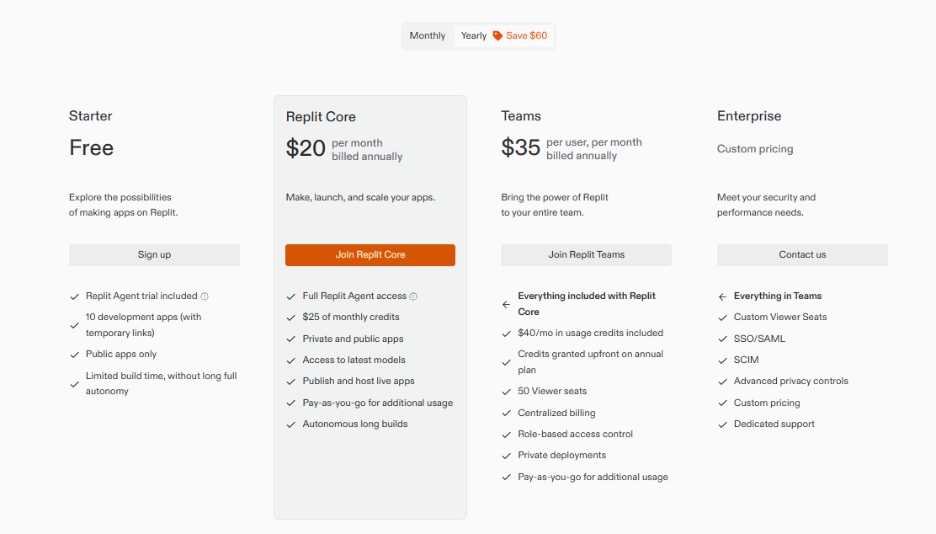Click the info icon next to Replit Agent trial
This screenshot has height=534, width=936.
point(205,297)
